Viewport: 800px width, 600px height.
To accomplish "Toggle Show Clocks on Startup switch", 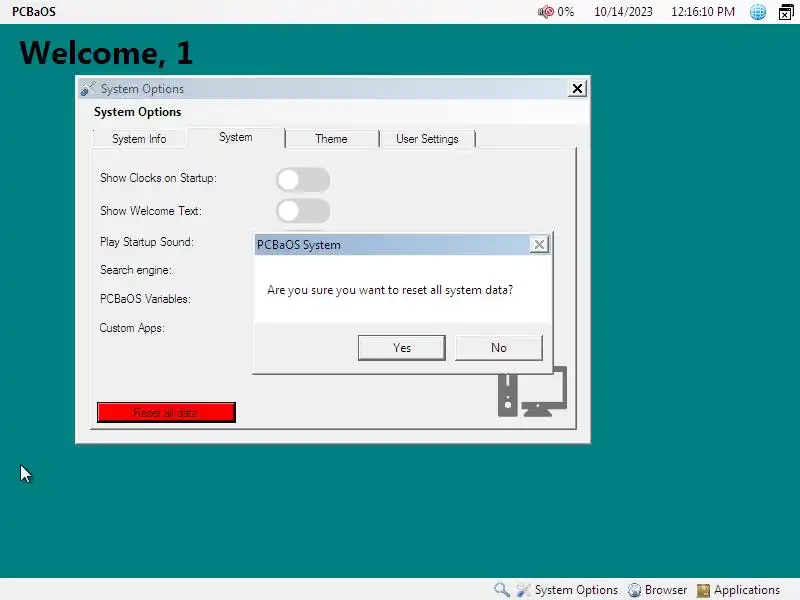I will click(x=303, y=180).
